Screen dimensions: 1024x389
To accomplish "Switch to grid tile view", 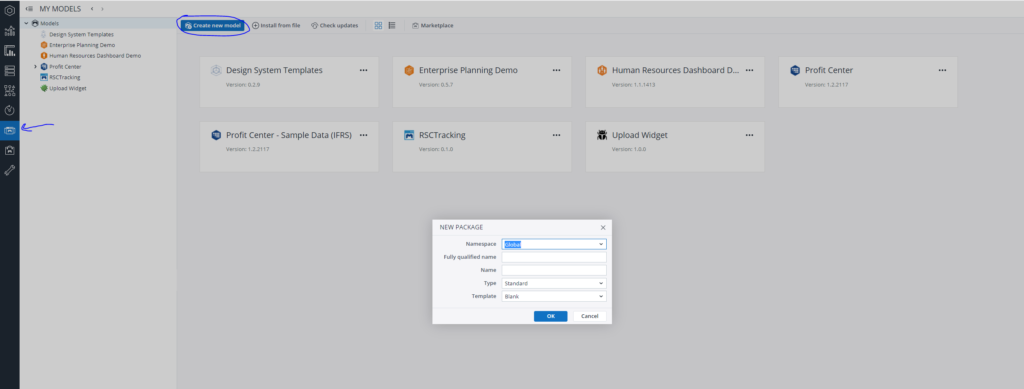I will point(378,25).
